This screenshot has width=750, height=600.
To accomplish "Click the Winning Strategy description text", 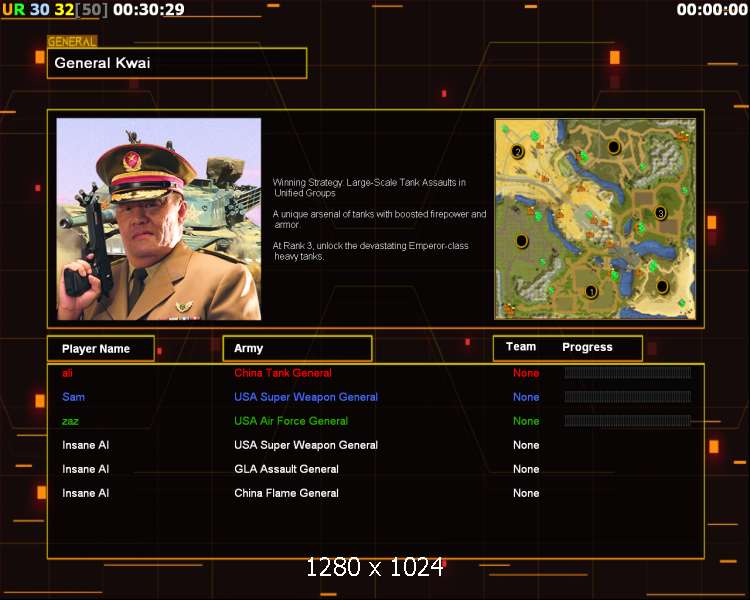I will (369, 188).
